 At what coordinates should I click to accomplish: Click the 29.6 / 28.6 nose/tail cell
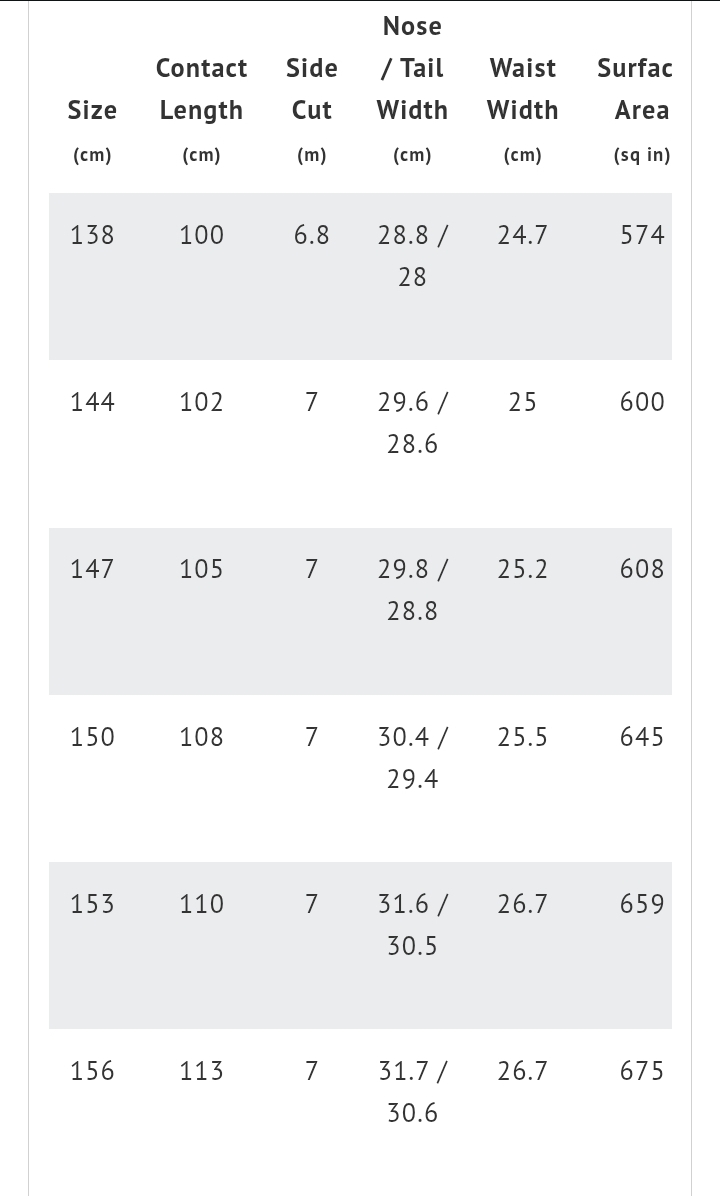click(x=412, y=423)
